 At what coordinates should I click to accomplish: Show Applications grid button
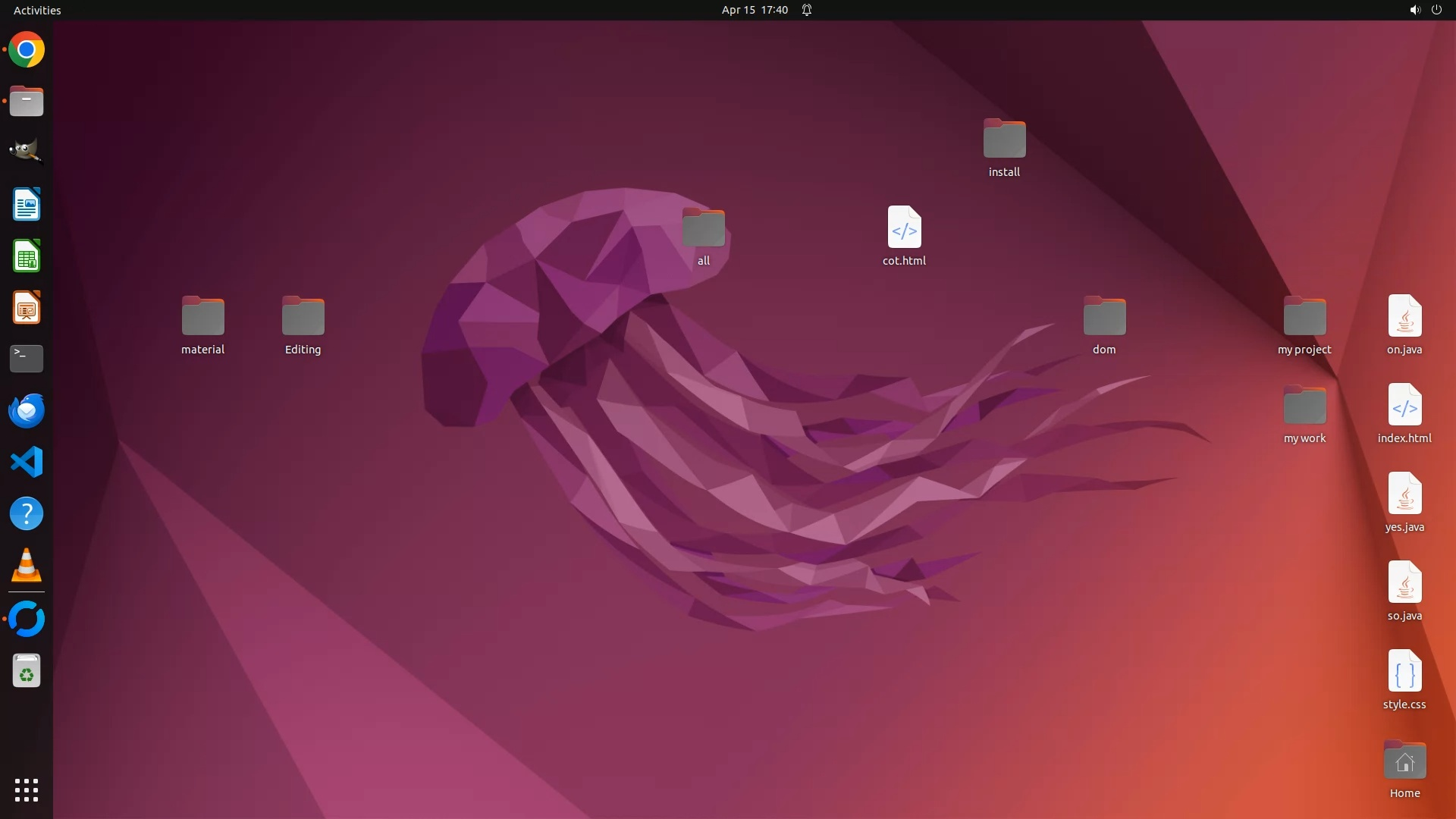27,789
